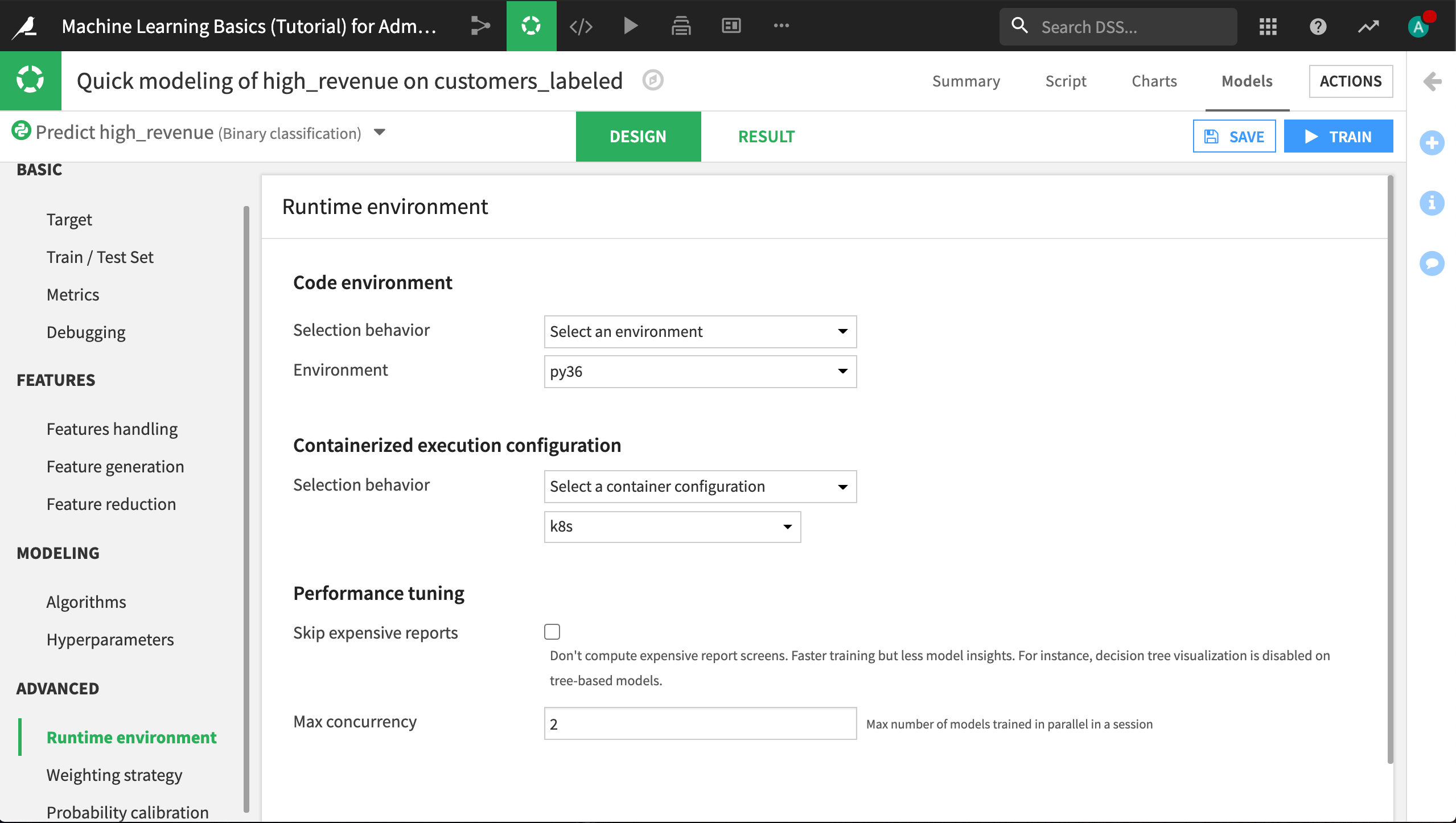Open the Models tab

[x=1247, y=81]
